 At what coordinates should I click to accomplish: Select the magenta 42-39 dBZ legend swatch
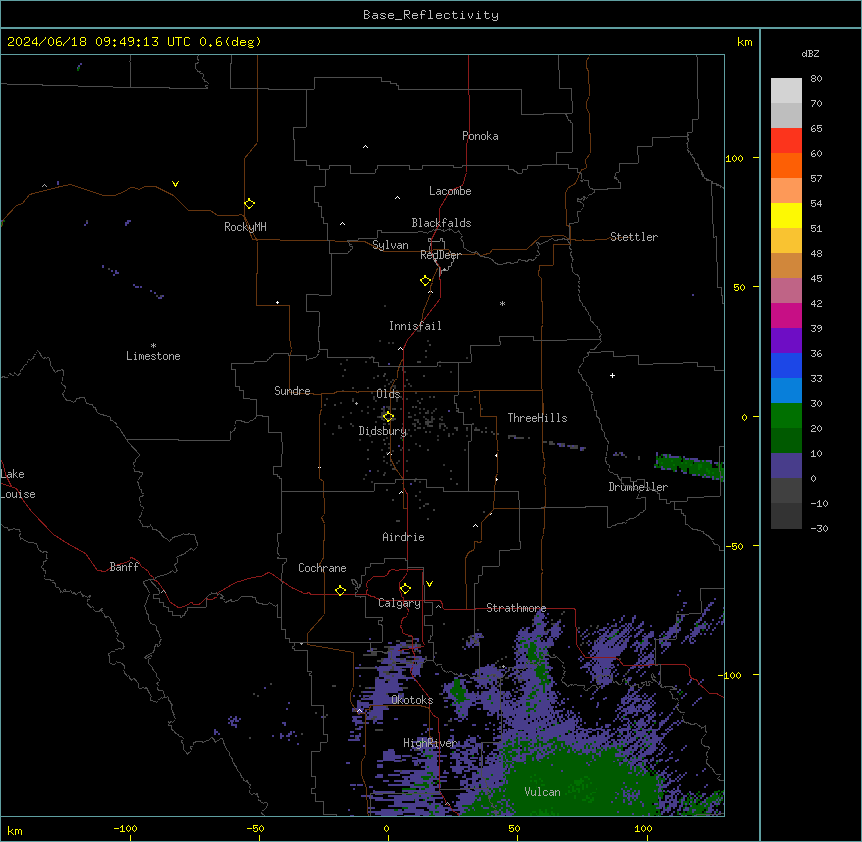786,315
